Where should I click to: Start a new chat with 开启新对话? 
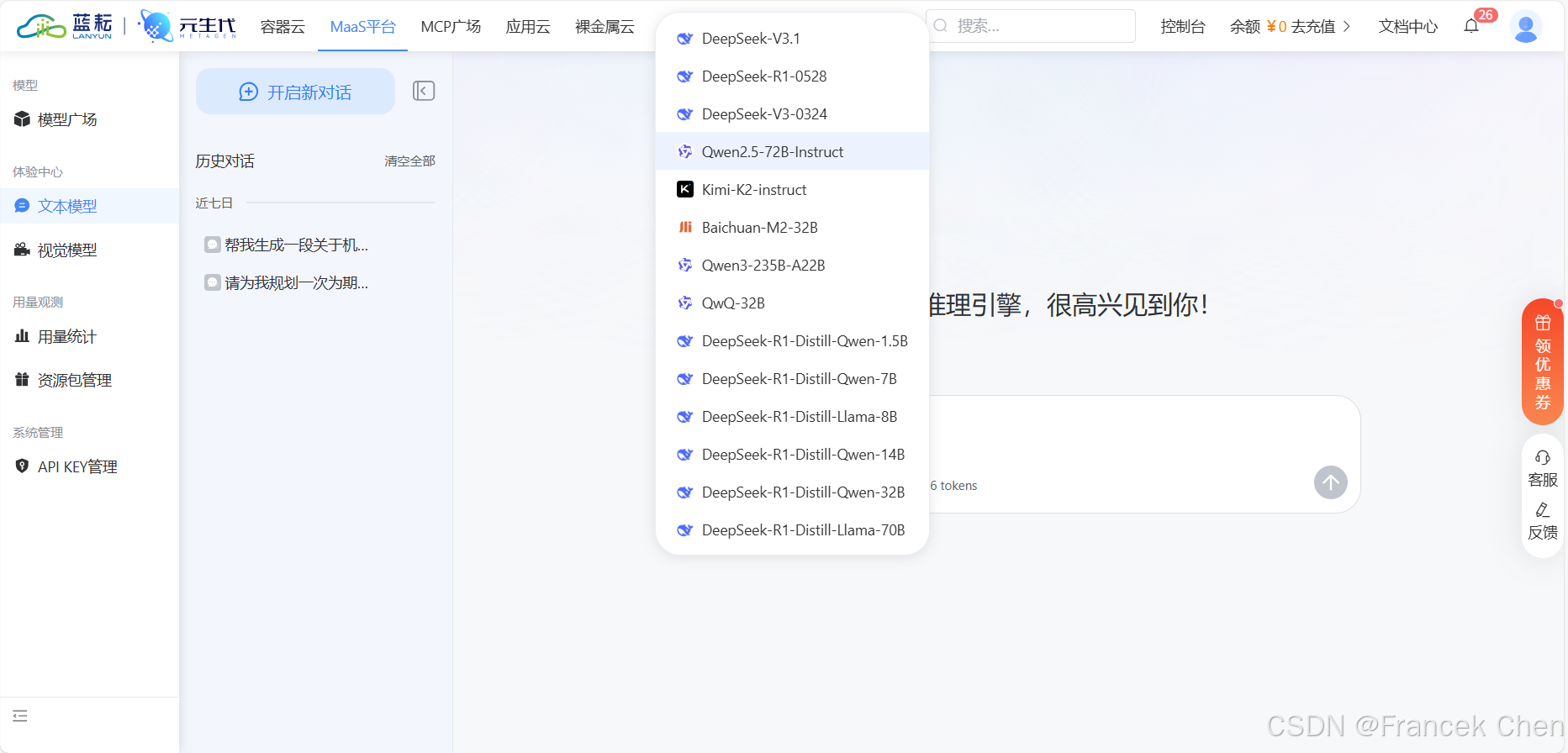(x=295, y=92)
